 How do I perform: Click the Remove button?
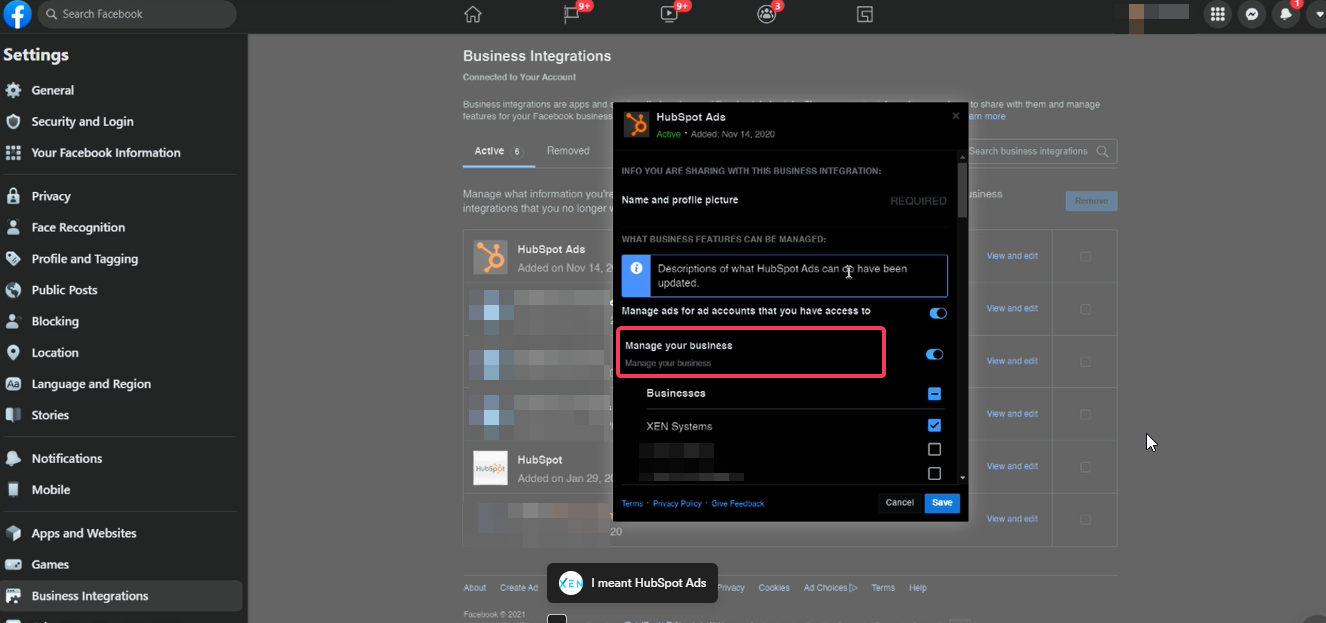point(1091,201)
